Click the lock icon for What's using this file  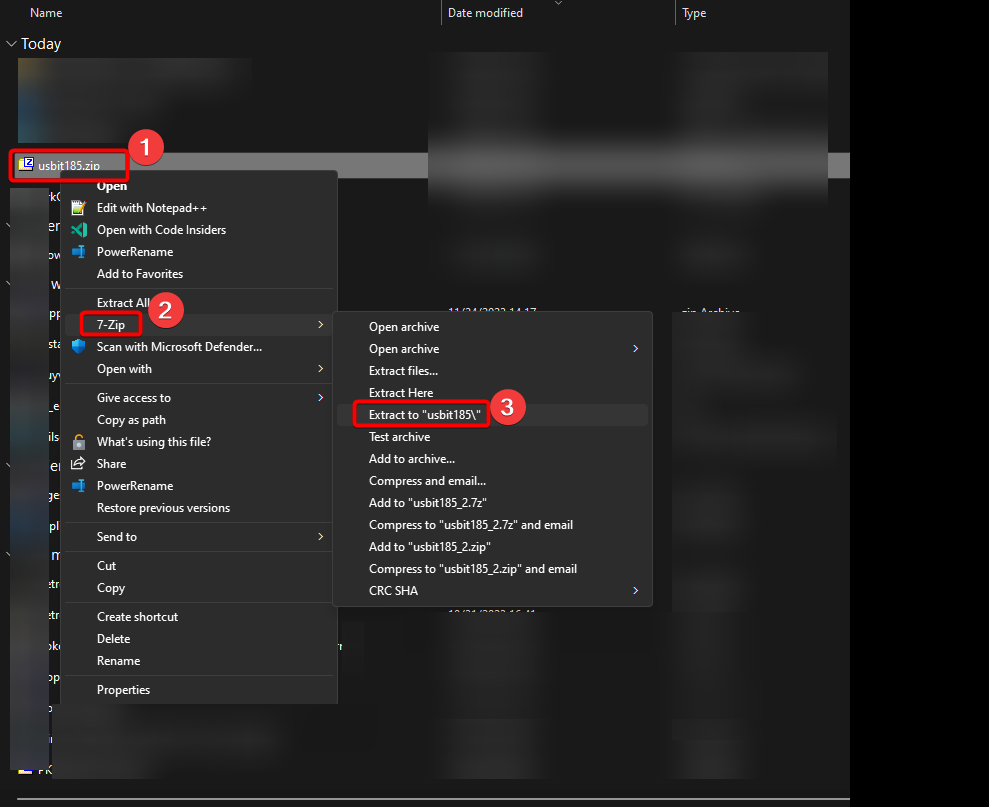[x=79, y=442]
